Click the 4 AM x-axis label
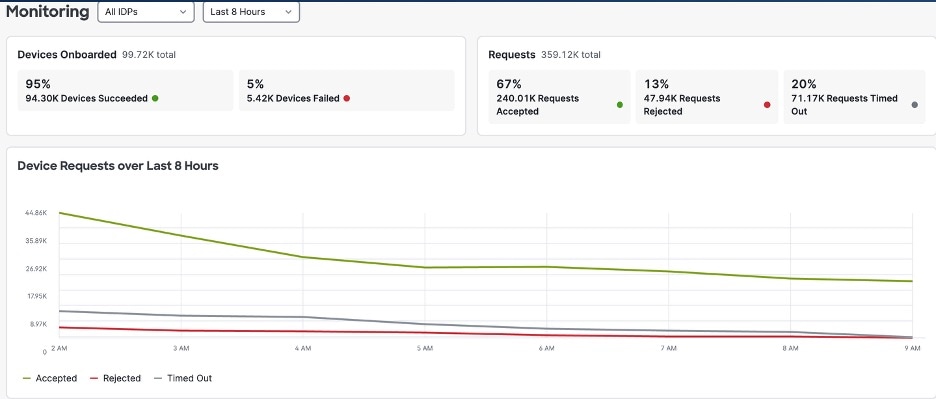936x400 pixels. 303,348
